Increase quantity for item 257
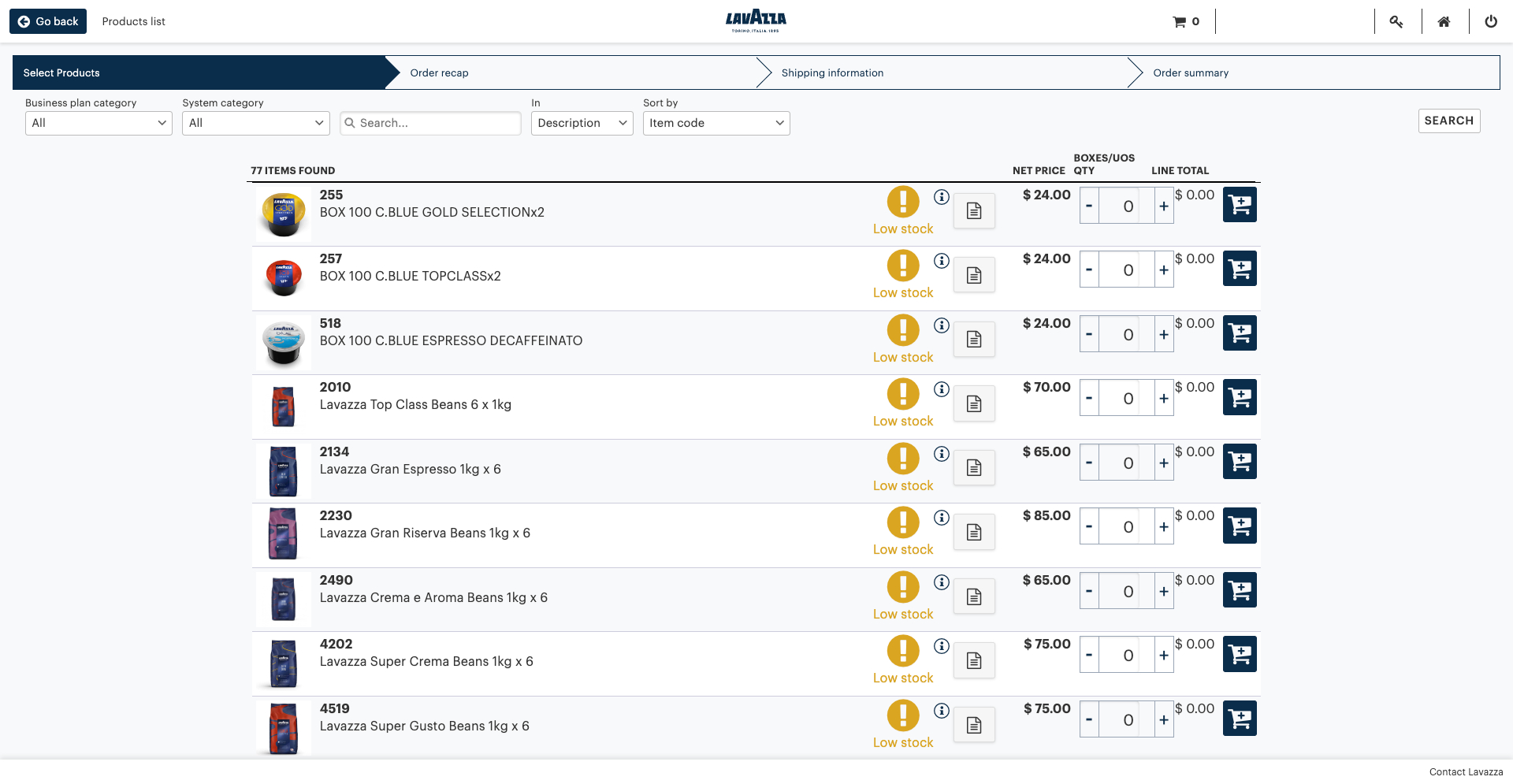Screen dimensions: 1513x784 pos(1164,270)
